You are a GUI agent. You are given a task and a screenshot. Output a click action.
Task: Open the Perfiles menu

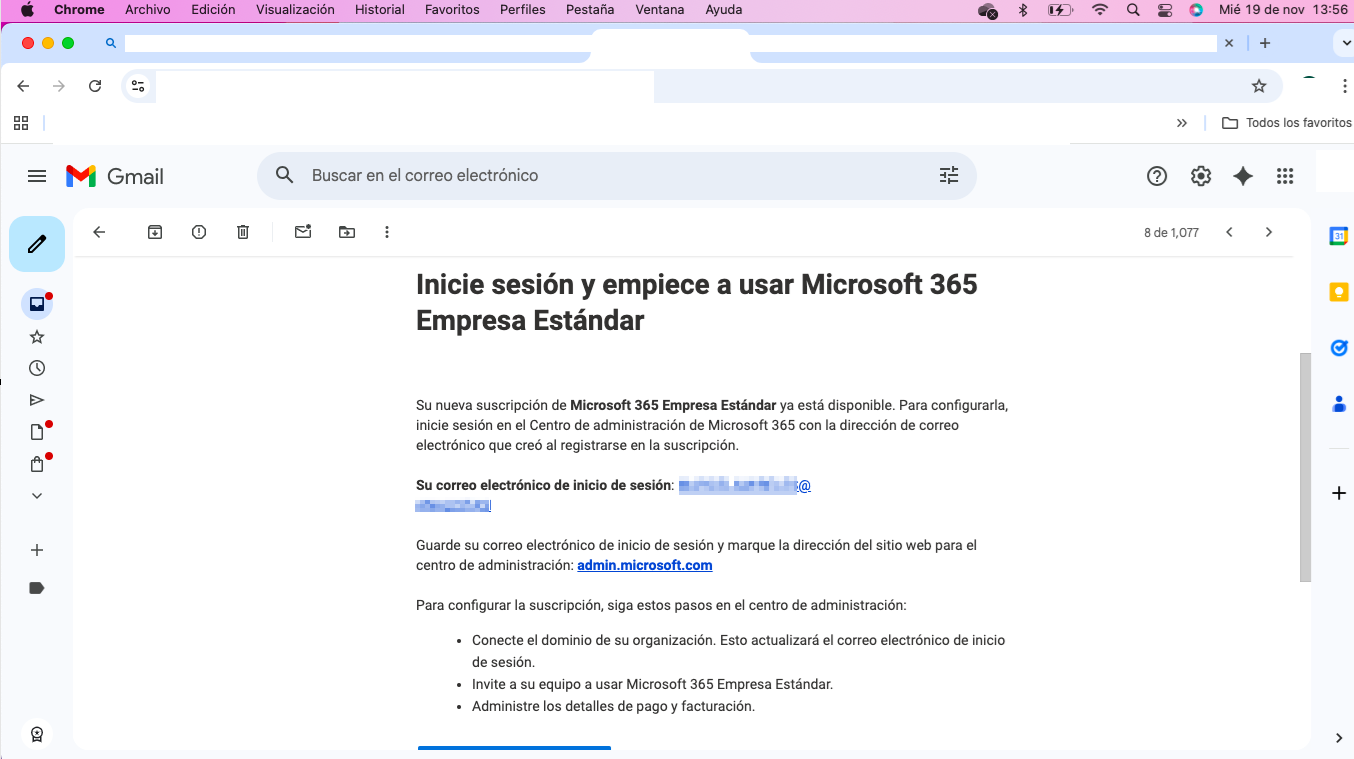click(523, 9)
